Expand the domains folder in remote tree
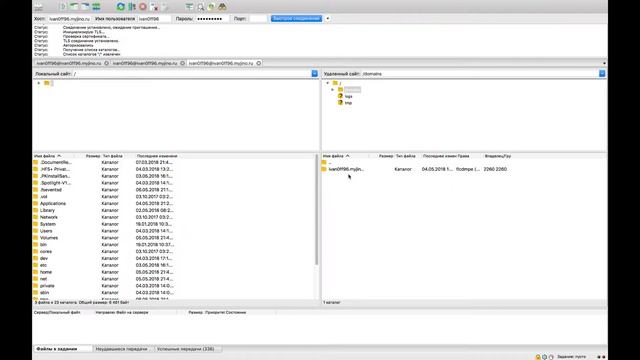 pos(333,89)
